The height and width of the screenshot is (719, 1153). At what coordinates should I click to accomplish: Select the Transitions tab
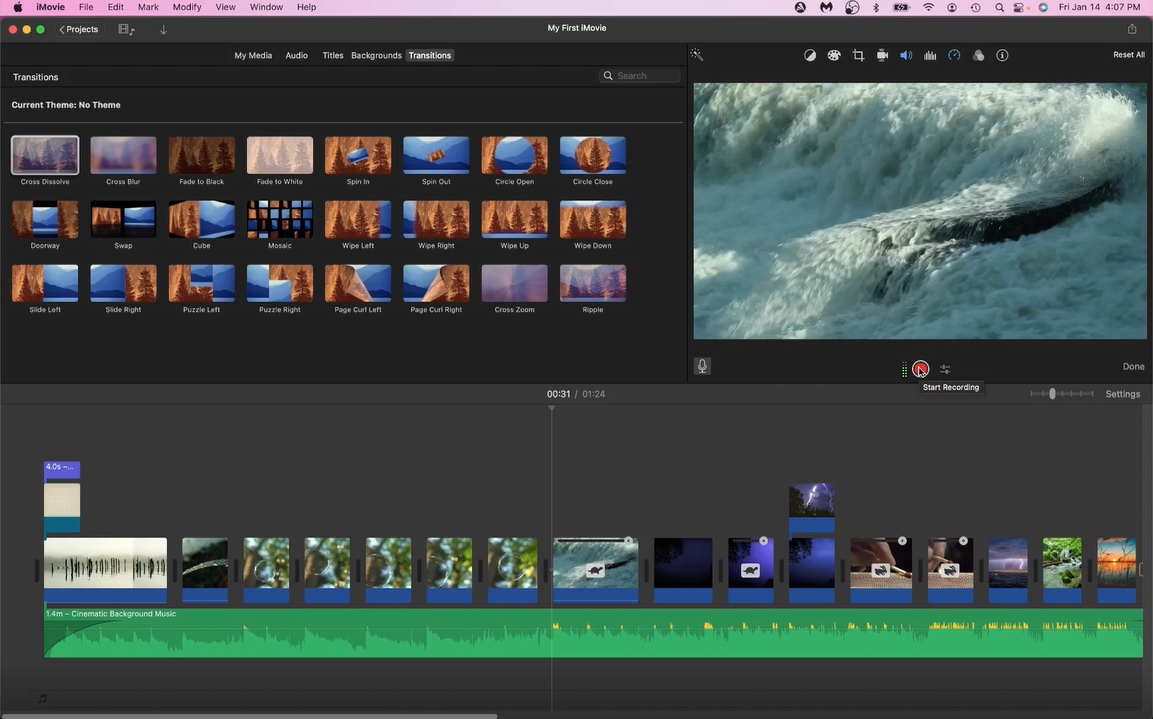(x=430, y=55)
